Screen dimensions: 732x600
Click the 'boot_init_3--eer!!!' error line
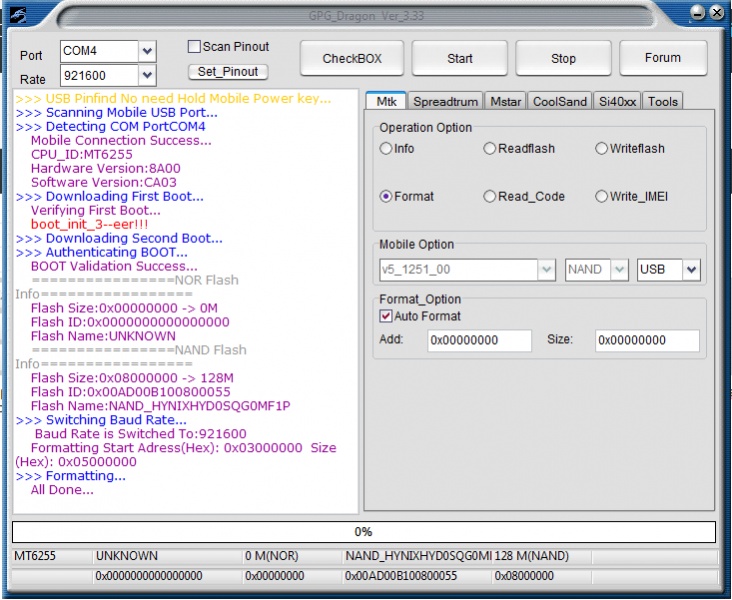pos(89,225)
